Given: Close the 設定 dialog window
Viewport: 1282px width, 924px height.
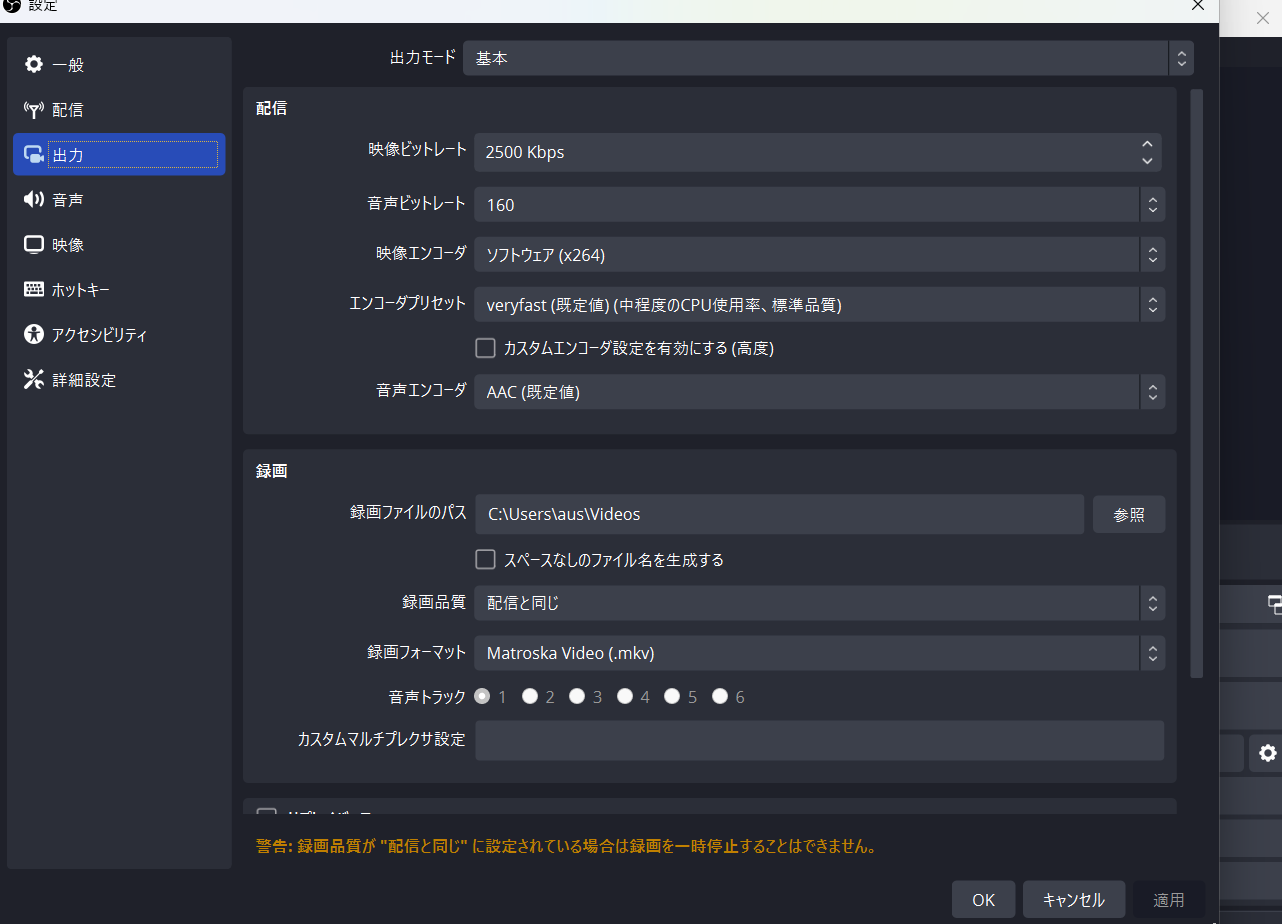Looking at the screenshot, I should 1197,6.
